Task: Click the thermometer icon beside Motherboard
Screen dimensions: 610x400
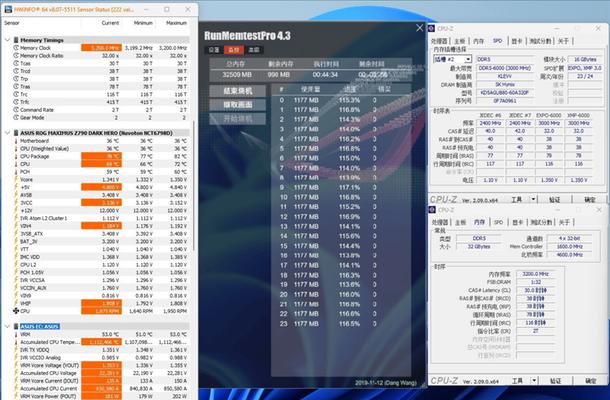Action: [16, 141]
